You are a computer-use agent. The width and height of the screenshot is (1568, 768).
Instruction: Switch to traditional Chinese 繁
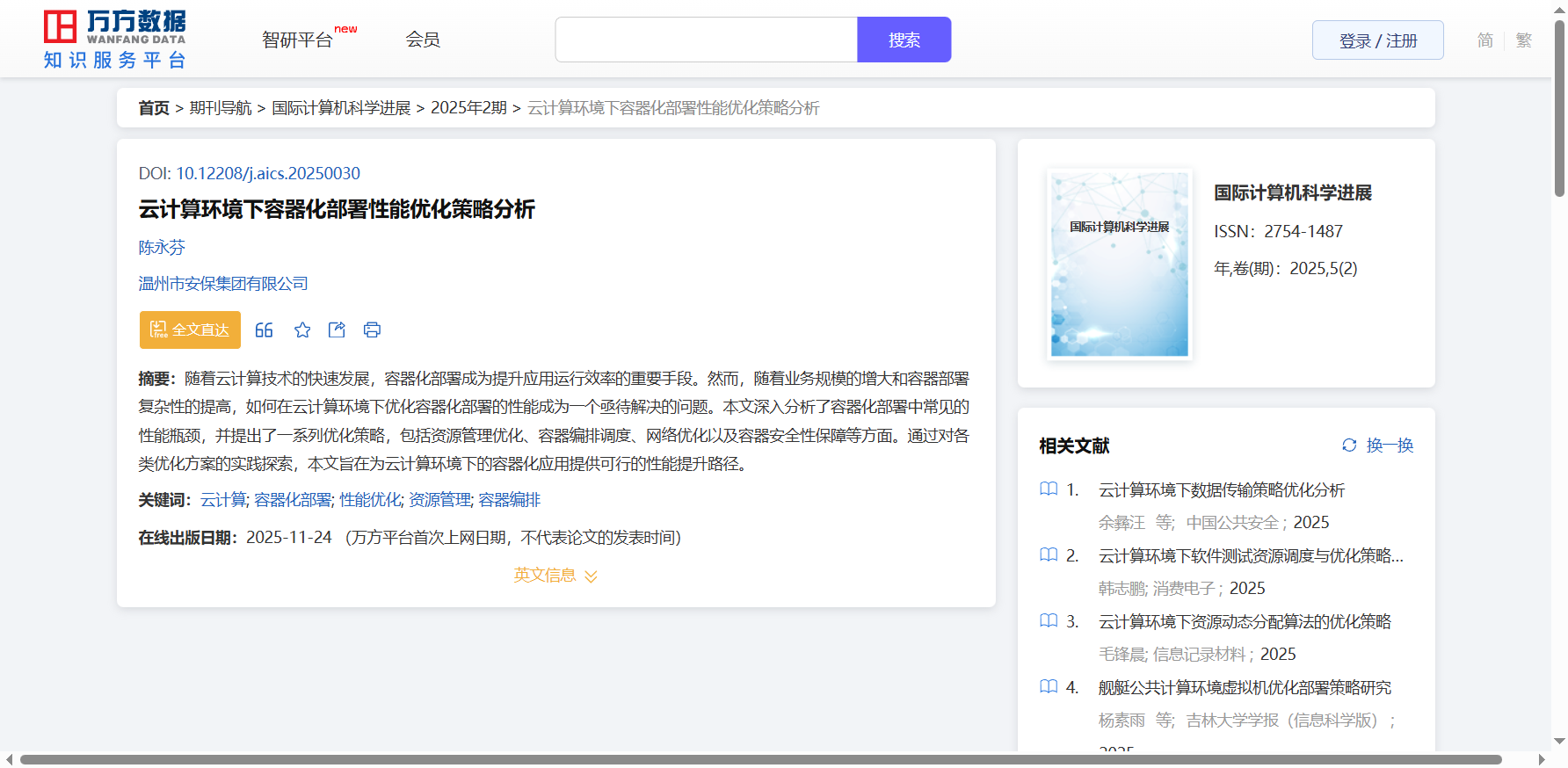(x=1524, y=40)
